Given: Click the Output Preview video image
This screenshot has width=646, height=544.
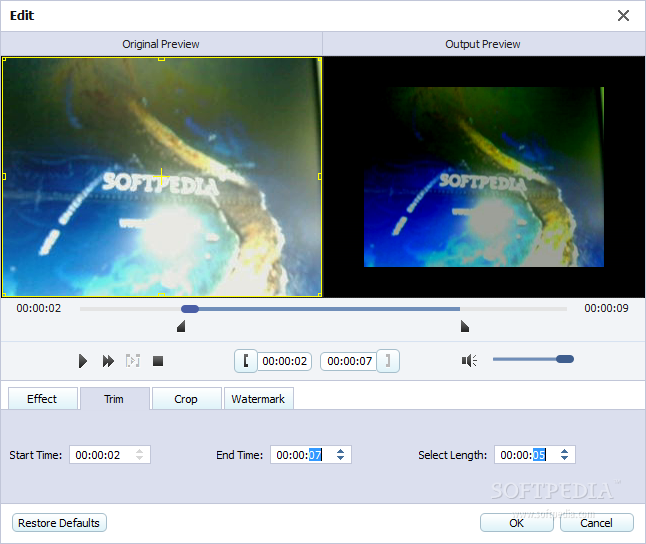Looking at the screenshot, I should 484,177.
